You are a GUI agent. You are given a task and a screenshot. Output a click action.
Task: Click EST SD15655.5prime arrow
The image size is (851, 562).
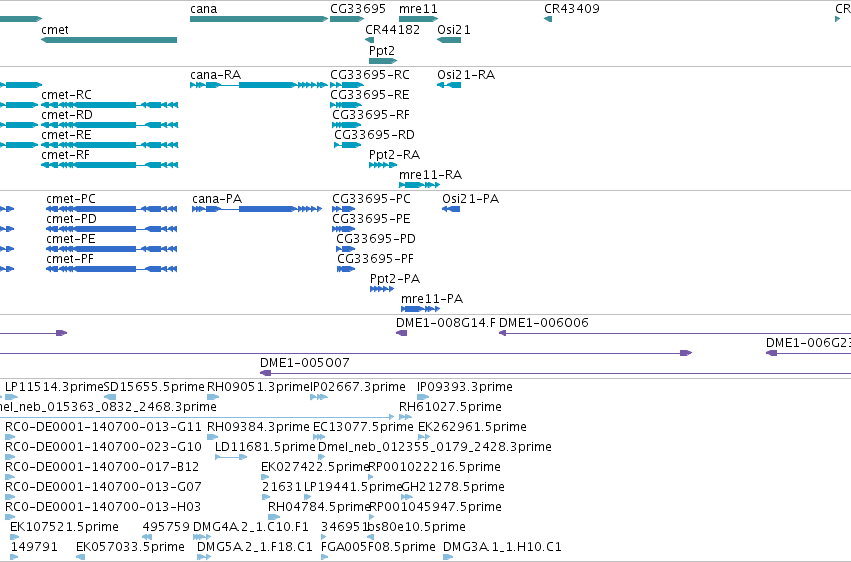pyautogui.click(x=110, y=397)
